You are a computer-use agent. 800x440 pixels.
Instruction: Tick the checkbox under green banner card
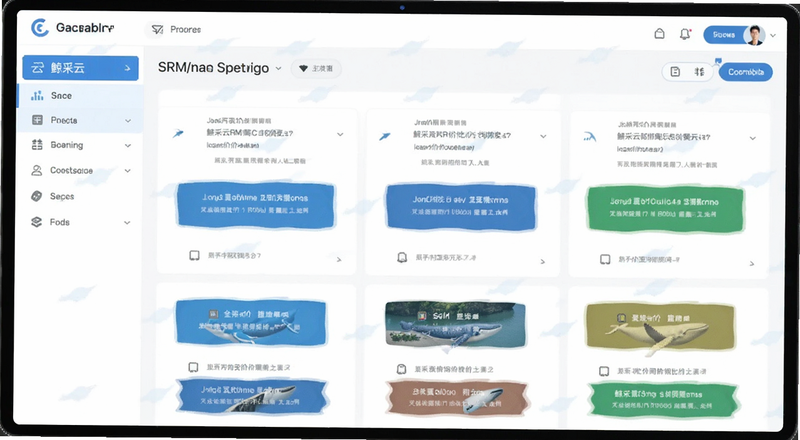tap(605, 259)
